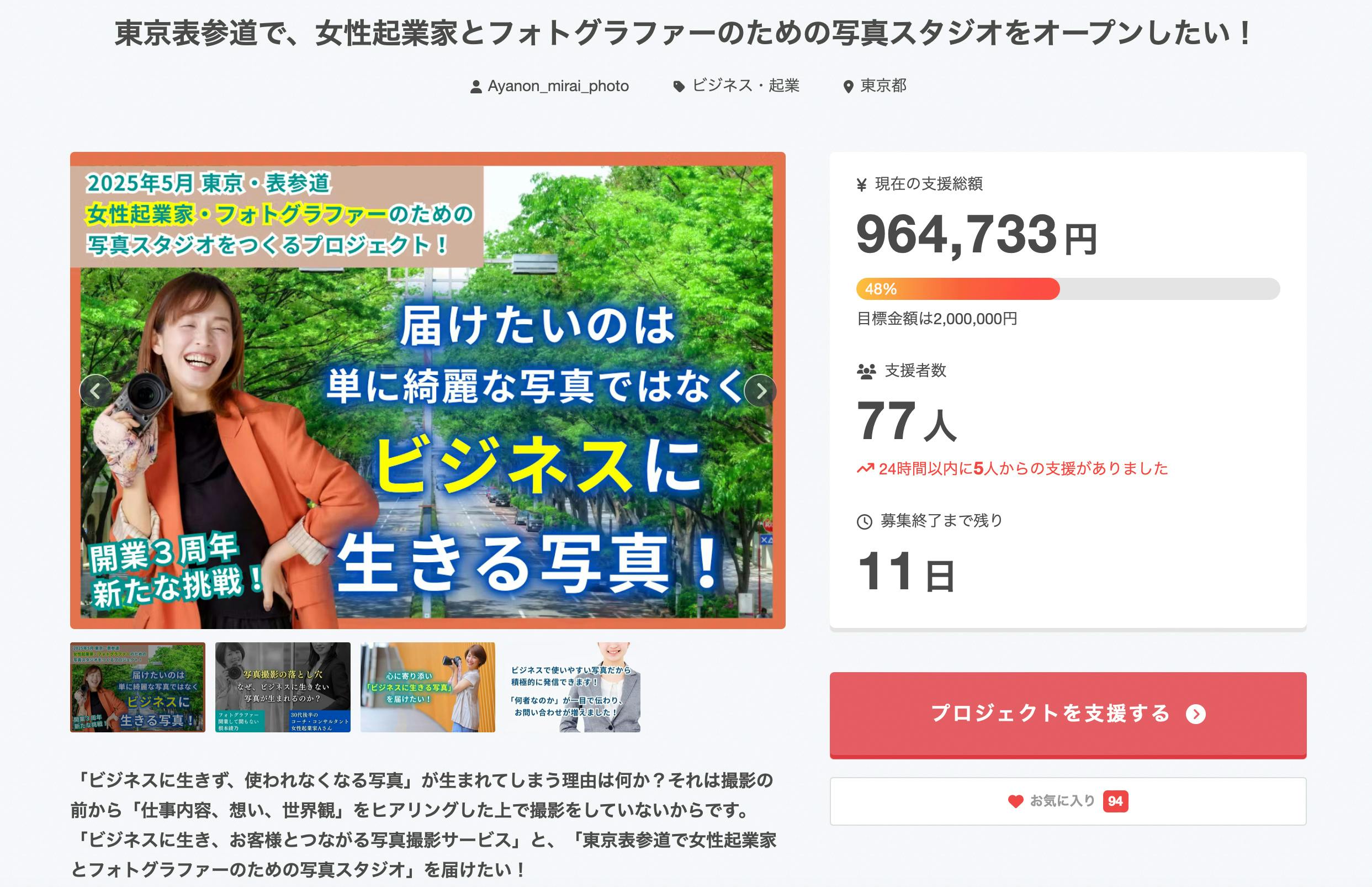1372x887 pixels.
Task: Click the 48% funding progress bar
Action: click(x=1068, y=289)
